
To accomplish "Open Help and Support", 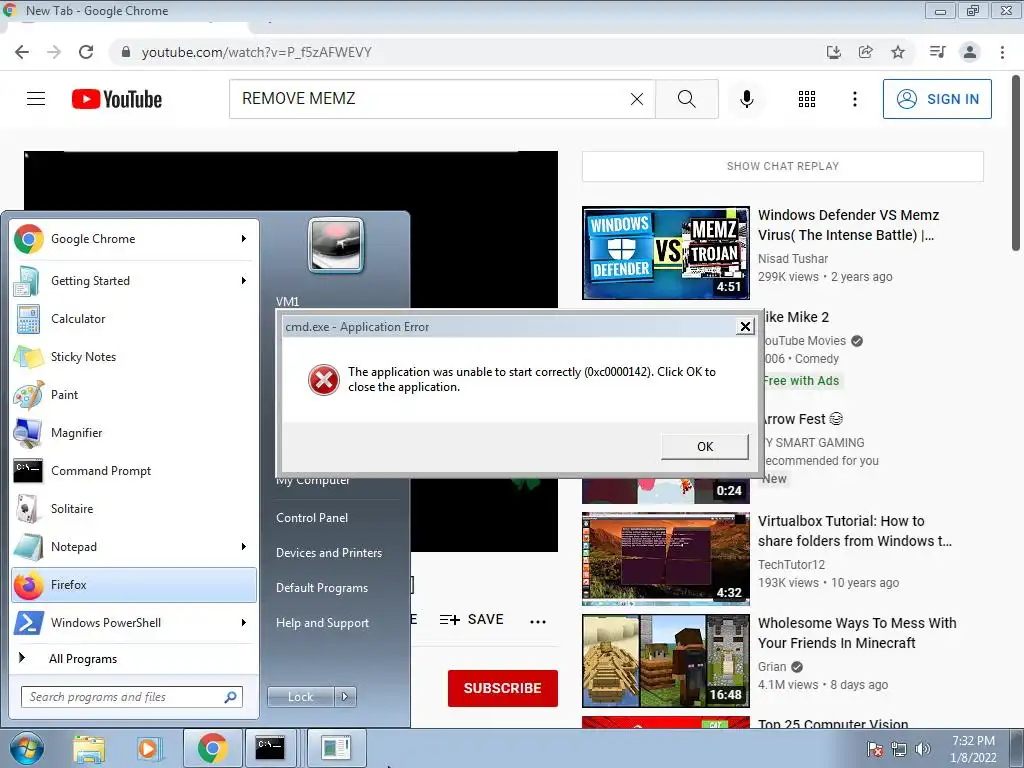I will (x=323, y=623).
